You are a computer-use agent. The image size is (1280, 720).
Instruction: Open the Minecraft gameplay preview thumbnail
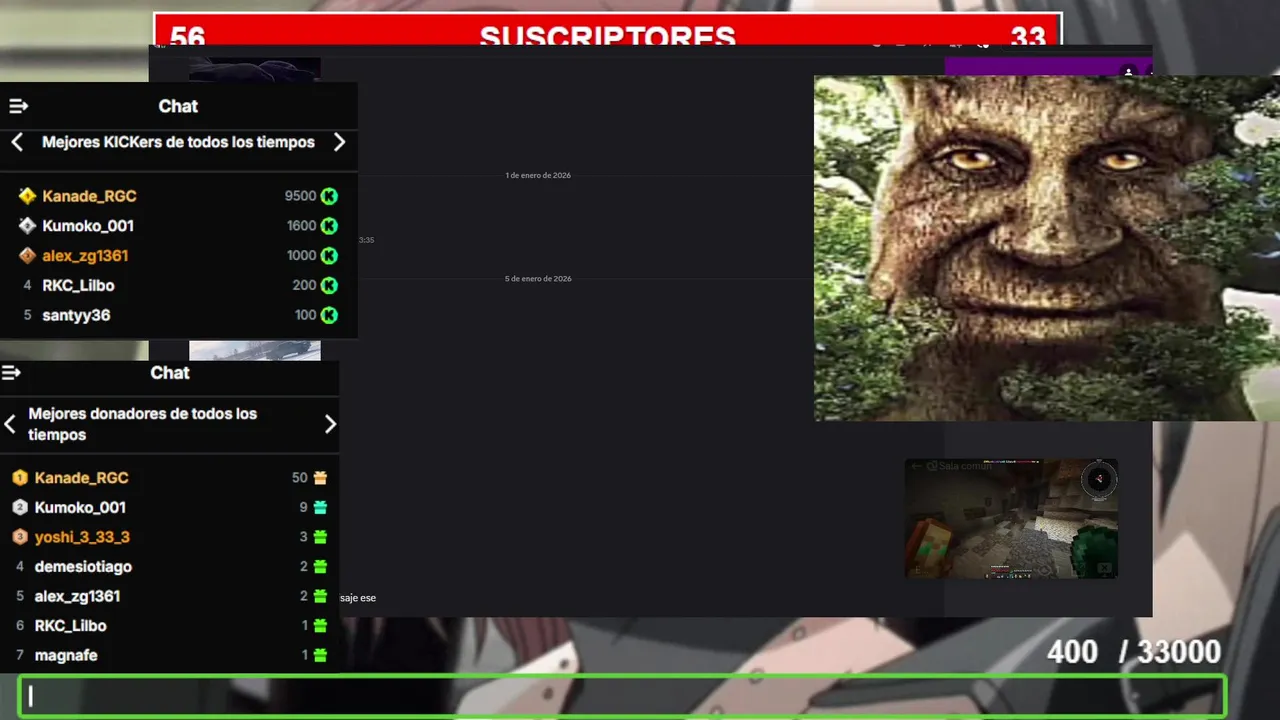(x=1011, y=518)
